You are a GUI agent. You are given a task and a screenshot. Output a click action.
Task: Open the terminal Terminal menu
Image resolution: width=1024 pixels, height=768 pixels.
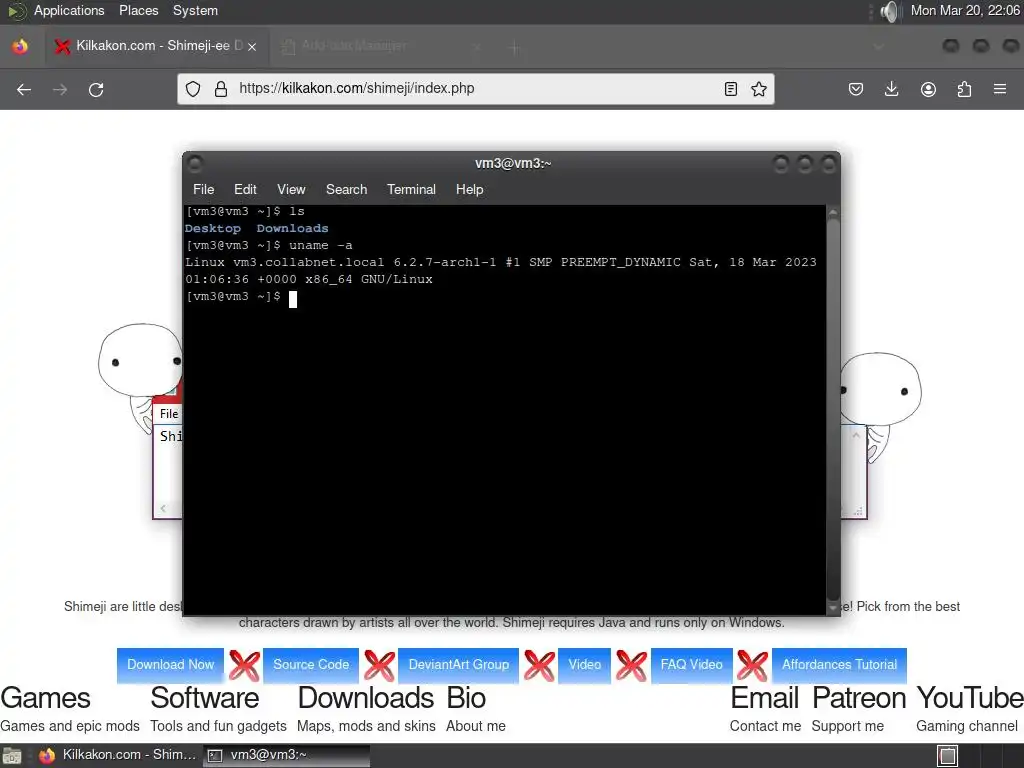(x=411, y=189)
